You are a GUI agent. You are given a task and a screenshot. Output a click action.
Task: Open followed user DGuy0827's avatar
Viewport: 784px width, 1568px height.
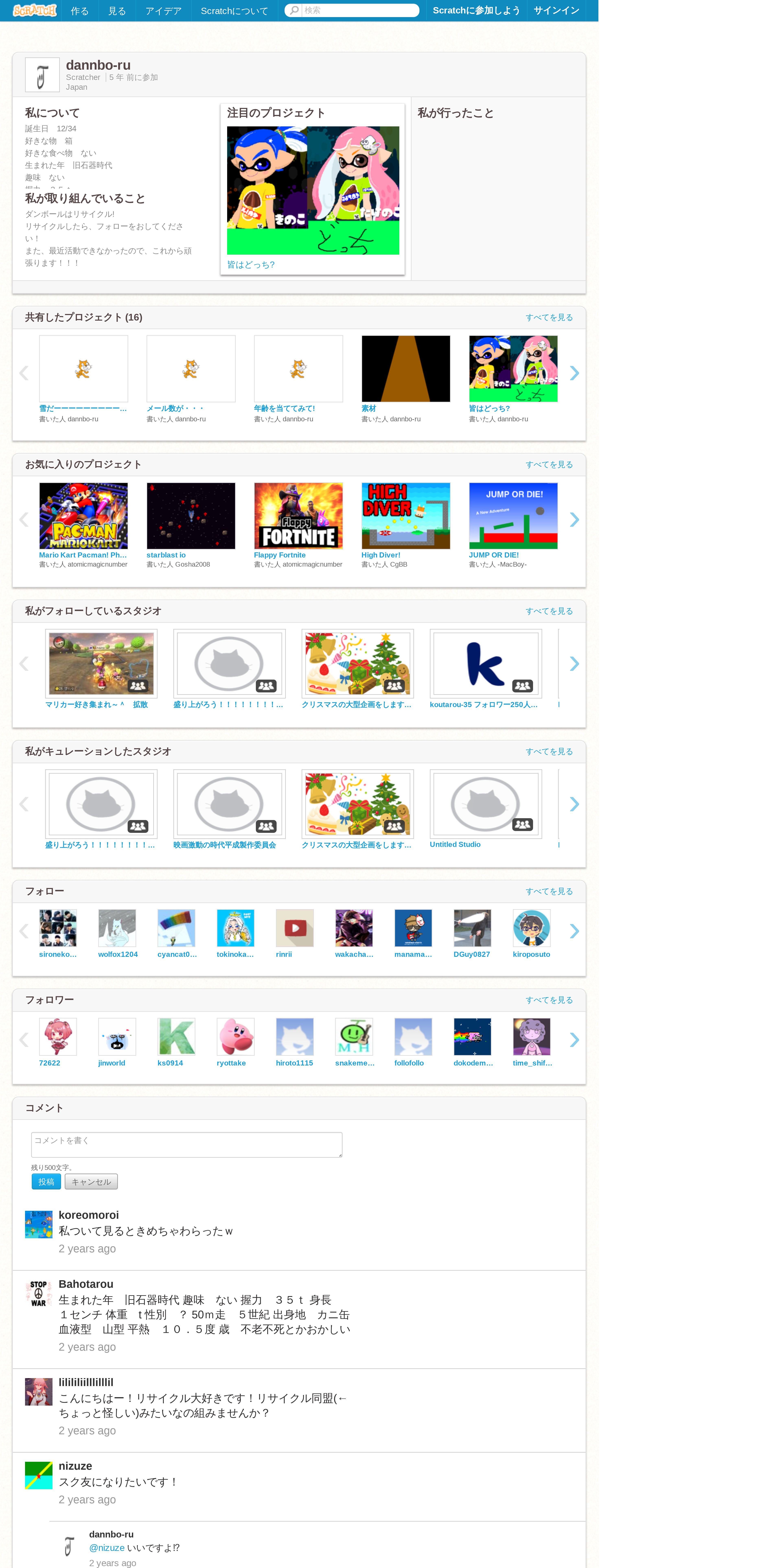(472, 928)
